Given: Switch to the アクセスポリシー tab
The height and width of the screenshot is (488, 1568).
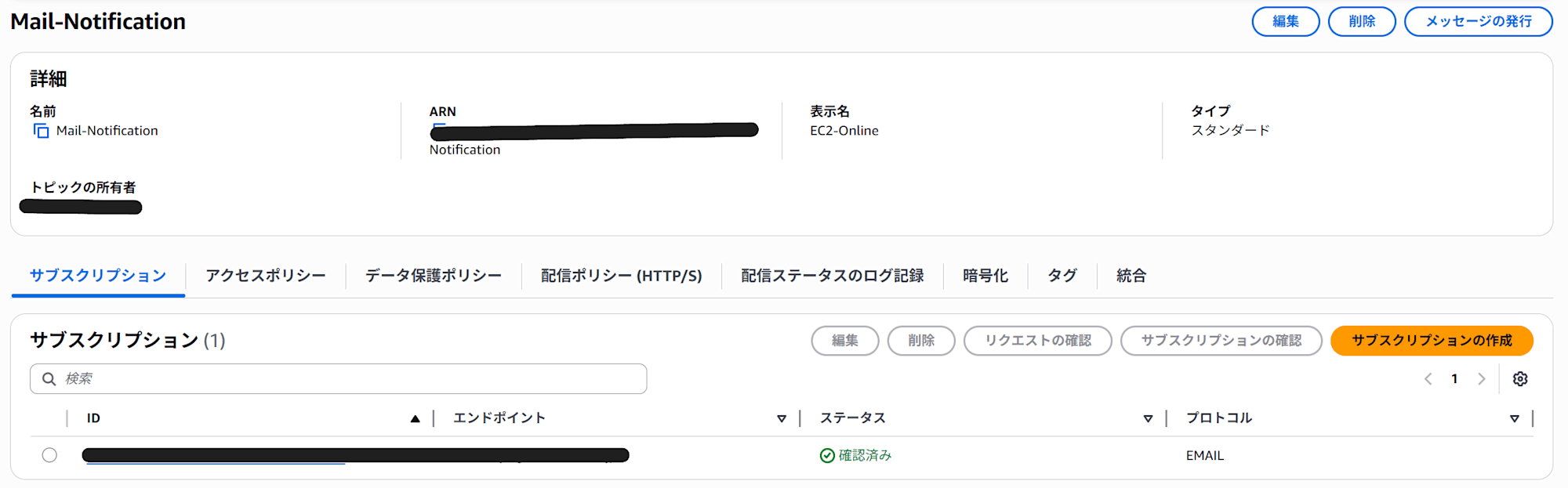Looking at the screenshot, I should click(x=265, y=276).
